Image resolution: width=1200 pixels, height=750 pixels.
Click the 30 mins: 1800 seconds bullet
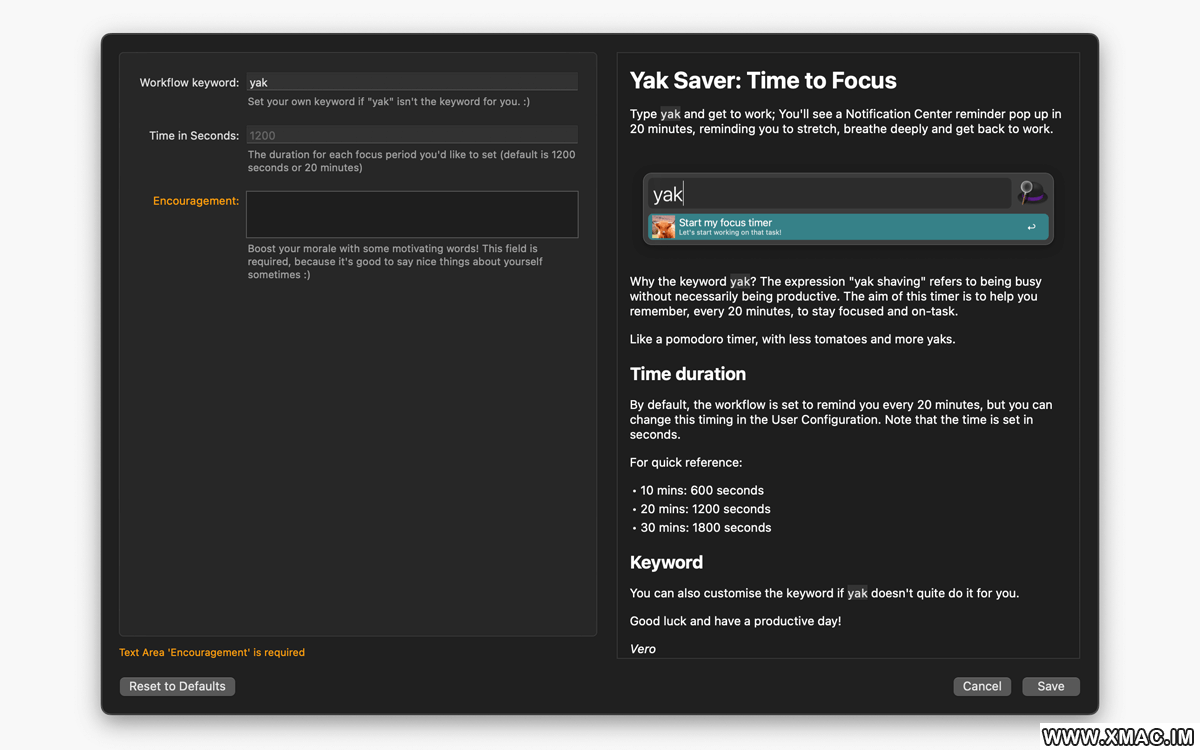pyautogui.click(x=705, y=528)
